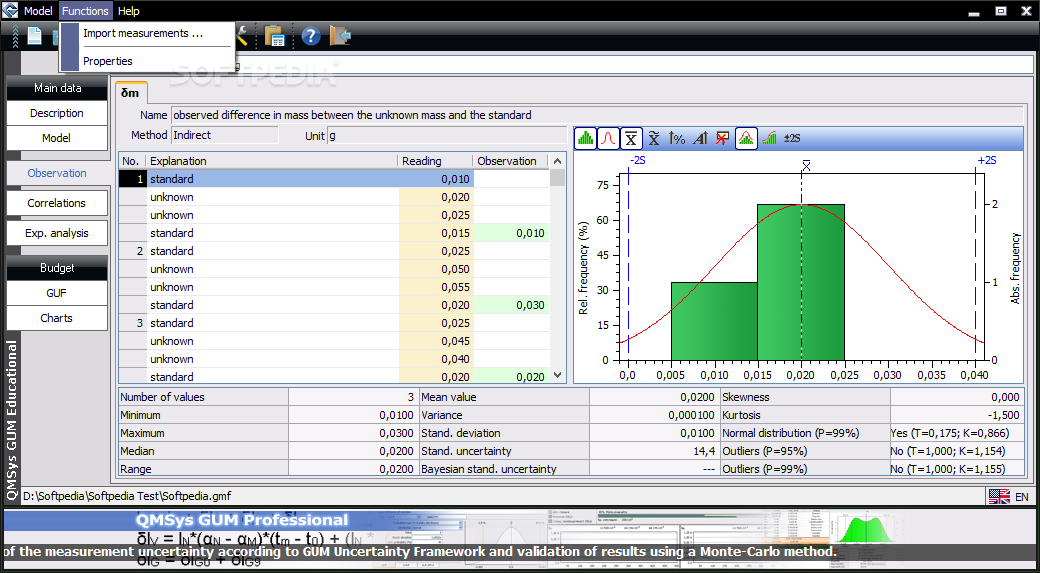Open the GUF budget section

point(57,293)
